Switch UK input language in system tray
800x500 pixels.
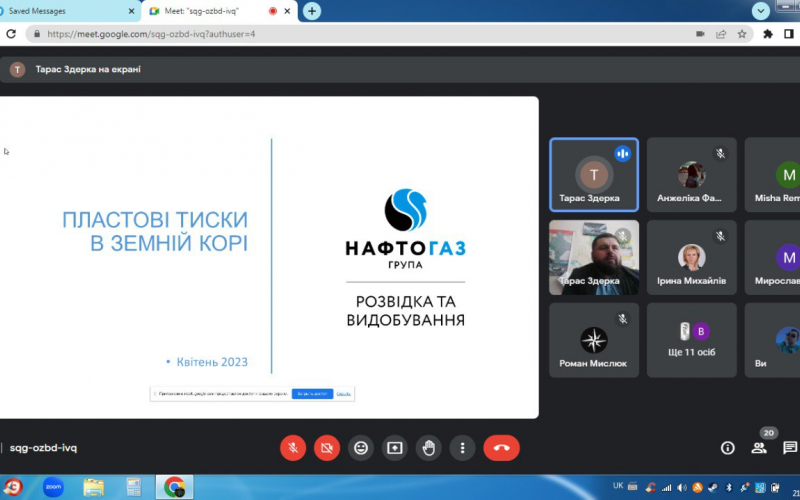click(x=618, y=486)
